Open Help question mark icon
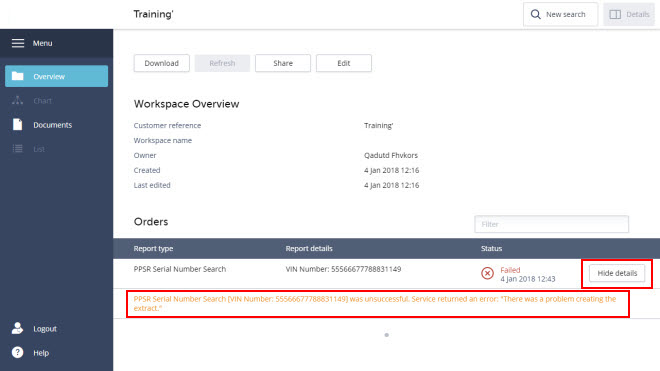Image resolution: width=660 pixels, height=371 pixels. click(x=17, y=352)
